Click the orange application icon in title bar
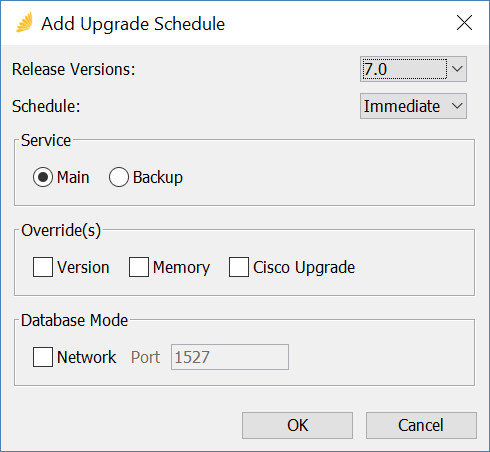 click(24, 23)
